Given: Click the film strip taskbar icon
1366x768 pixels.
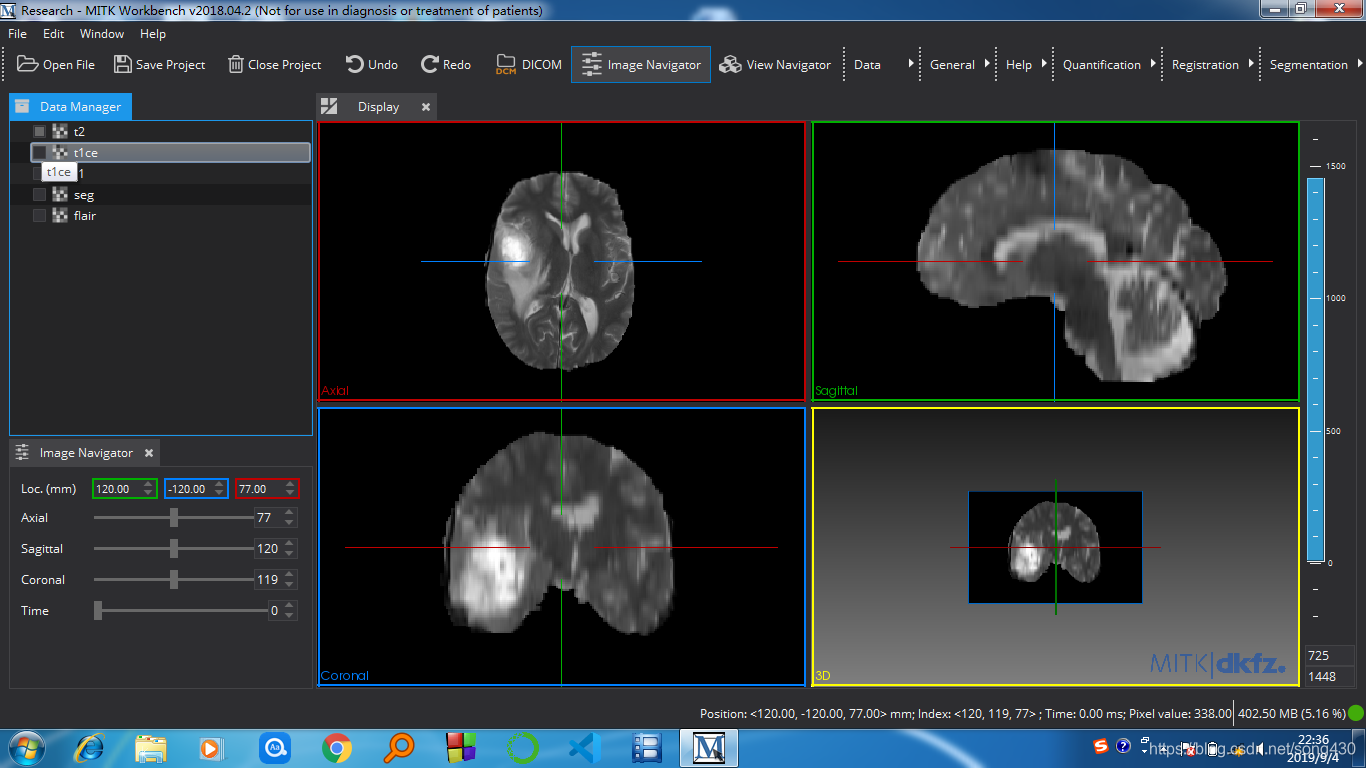Looking at the screenshot, I should (647, 748).
